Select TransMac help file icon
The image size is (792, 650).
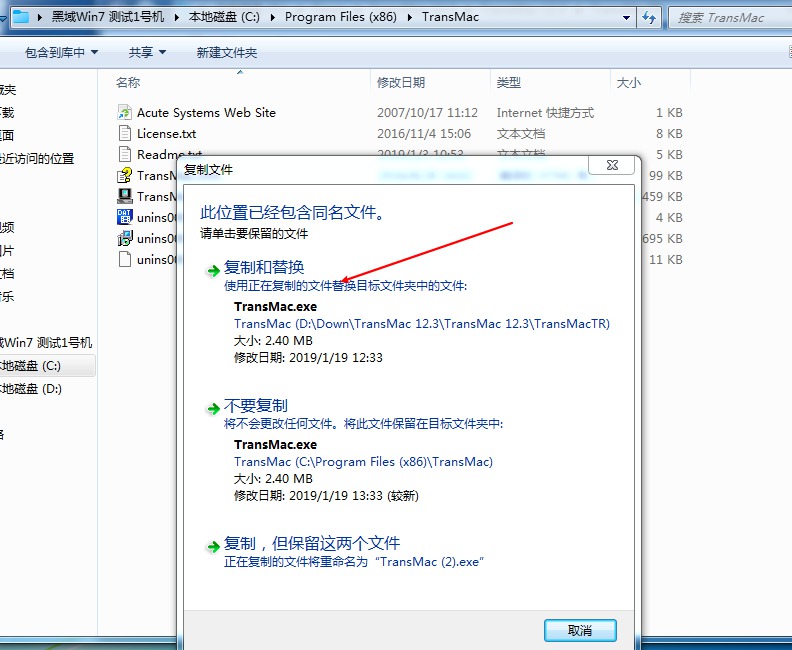(125, 175)
